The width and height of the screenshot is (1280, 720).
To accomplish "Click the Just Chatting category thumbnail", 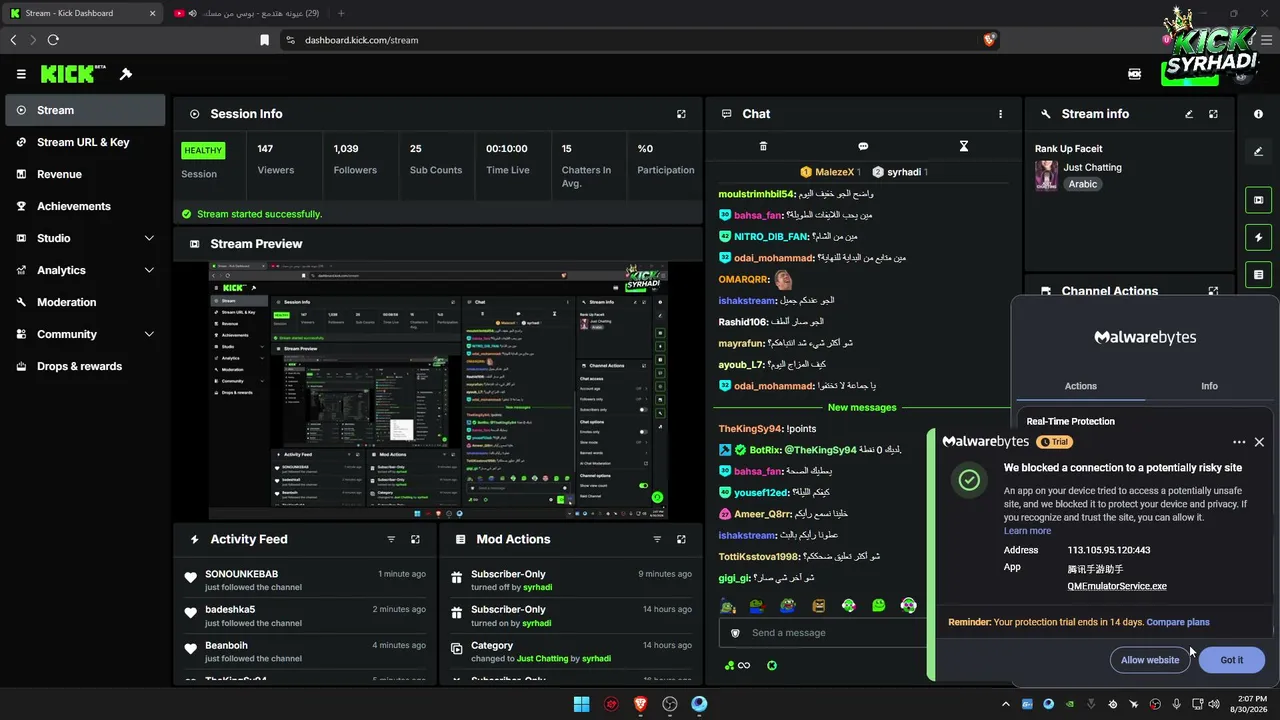I will [1047, 175].
